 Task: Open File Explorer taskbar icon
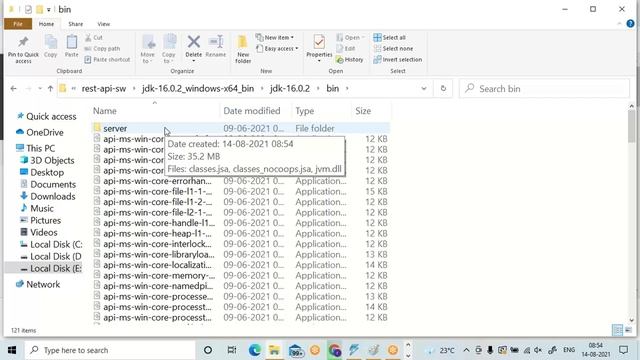[x=274, y=350]
